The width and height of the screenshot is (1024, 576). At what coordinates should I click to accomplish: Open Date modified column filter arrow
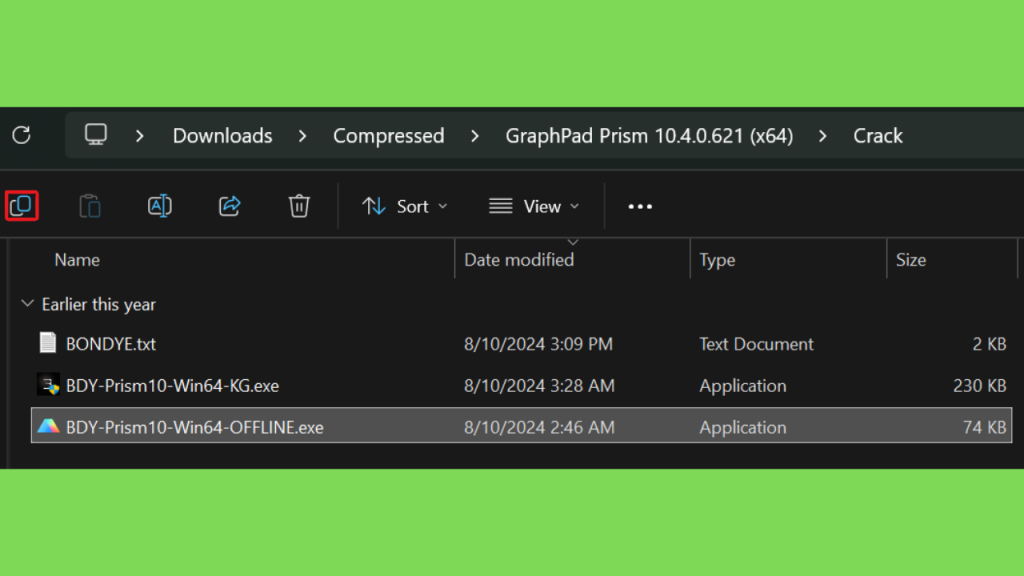pyautogui.click(x=573, y=242)
